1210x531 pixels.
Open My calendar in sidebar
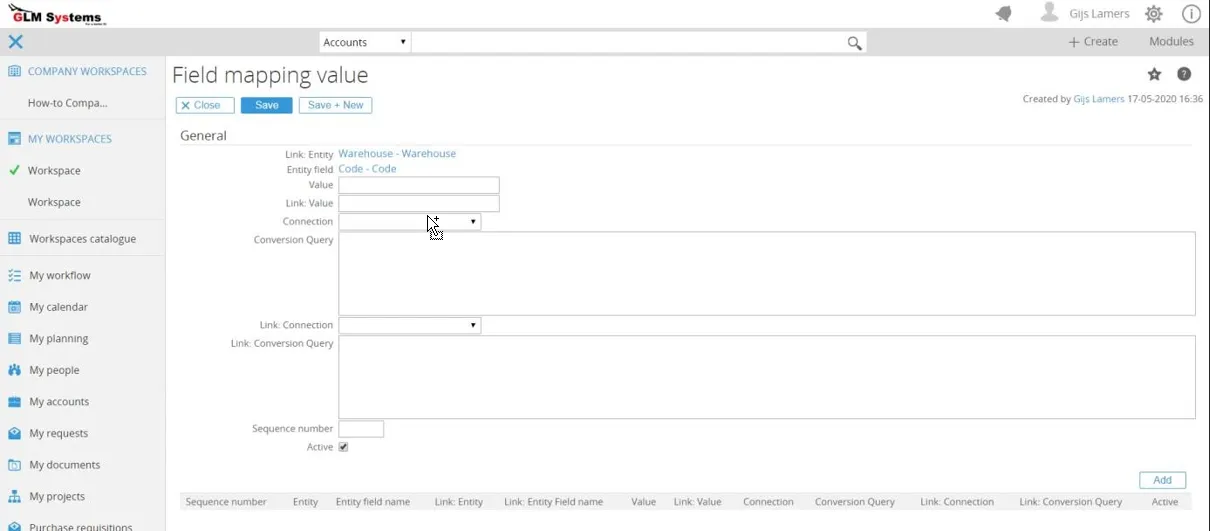58,307
